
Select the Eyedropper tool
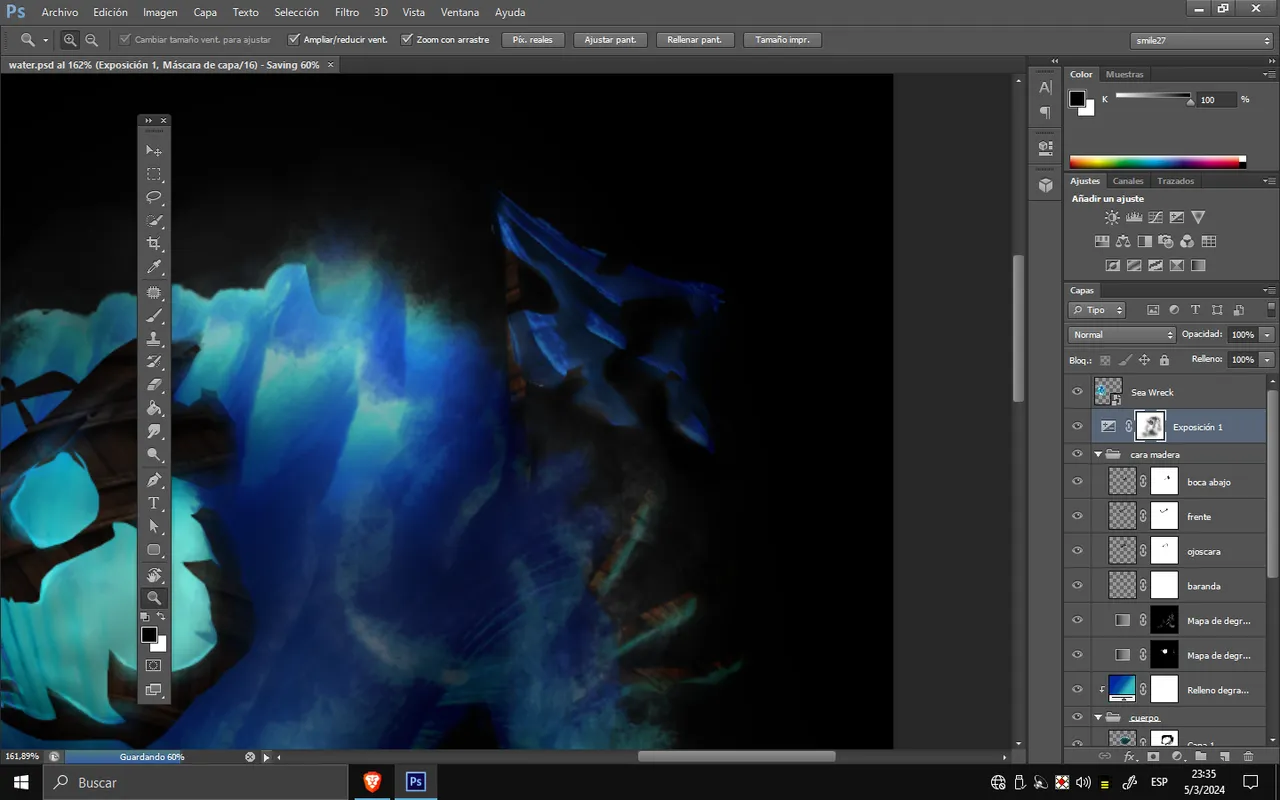coord(154,267)
